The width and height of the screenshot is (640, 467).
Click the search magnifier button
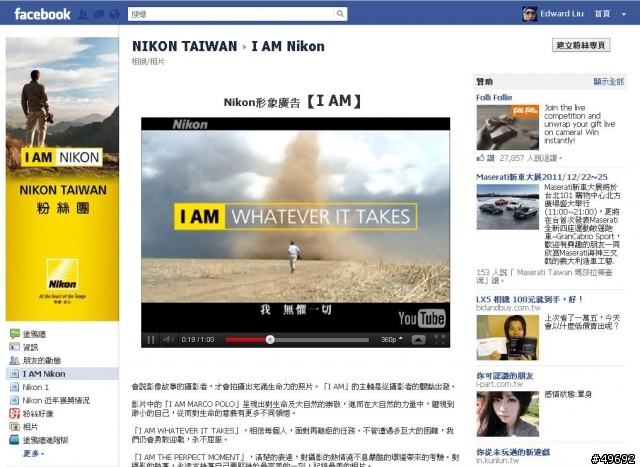[x=340, y=14]
